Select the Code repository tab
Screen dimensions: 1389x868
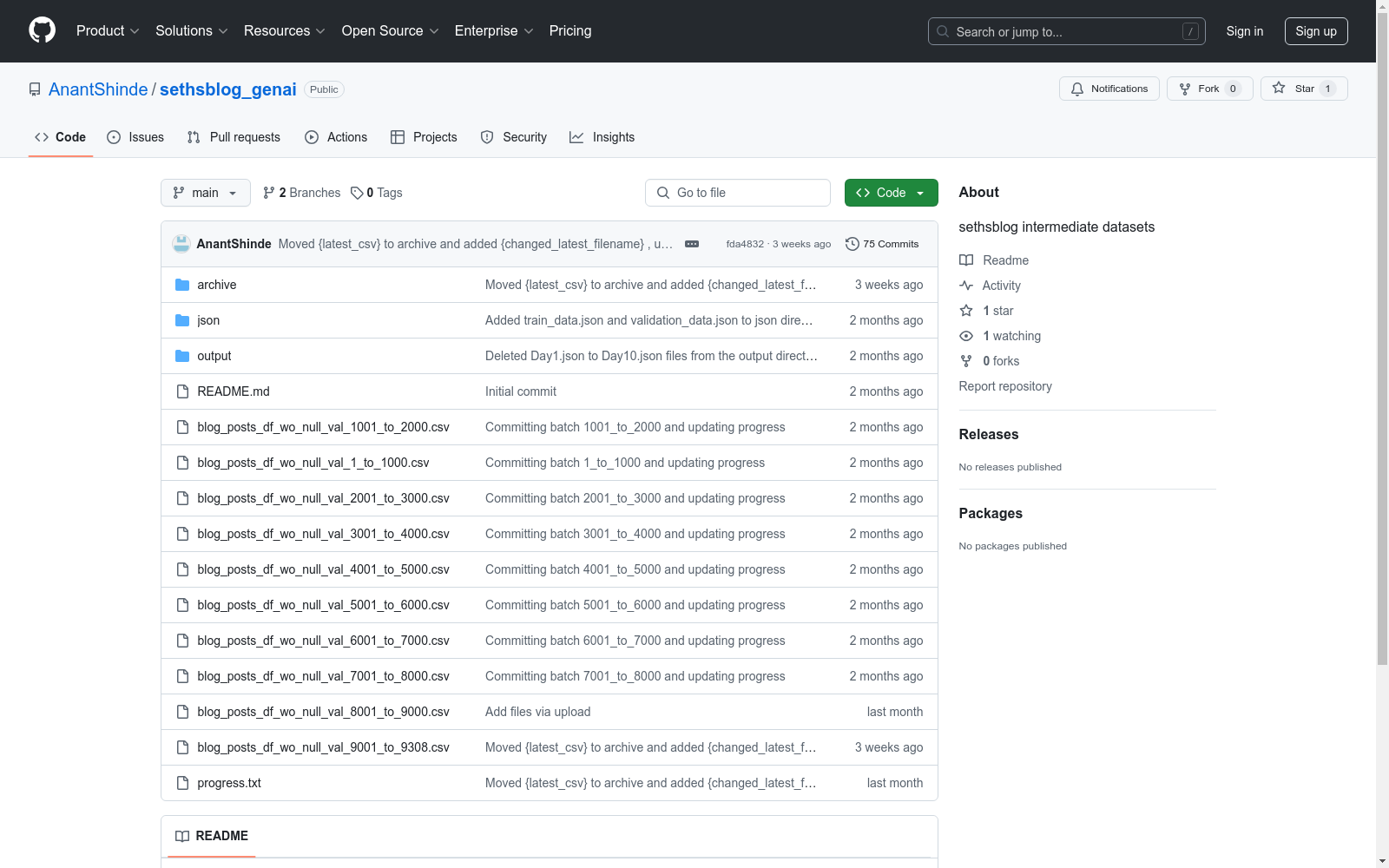(x=61, y=137)
